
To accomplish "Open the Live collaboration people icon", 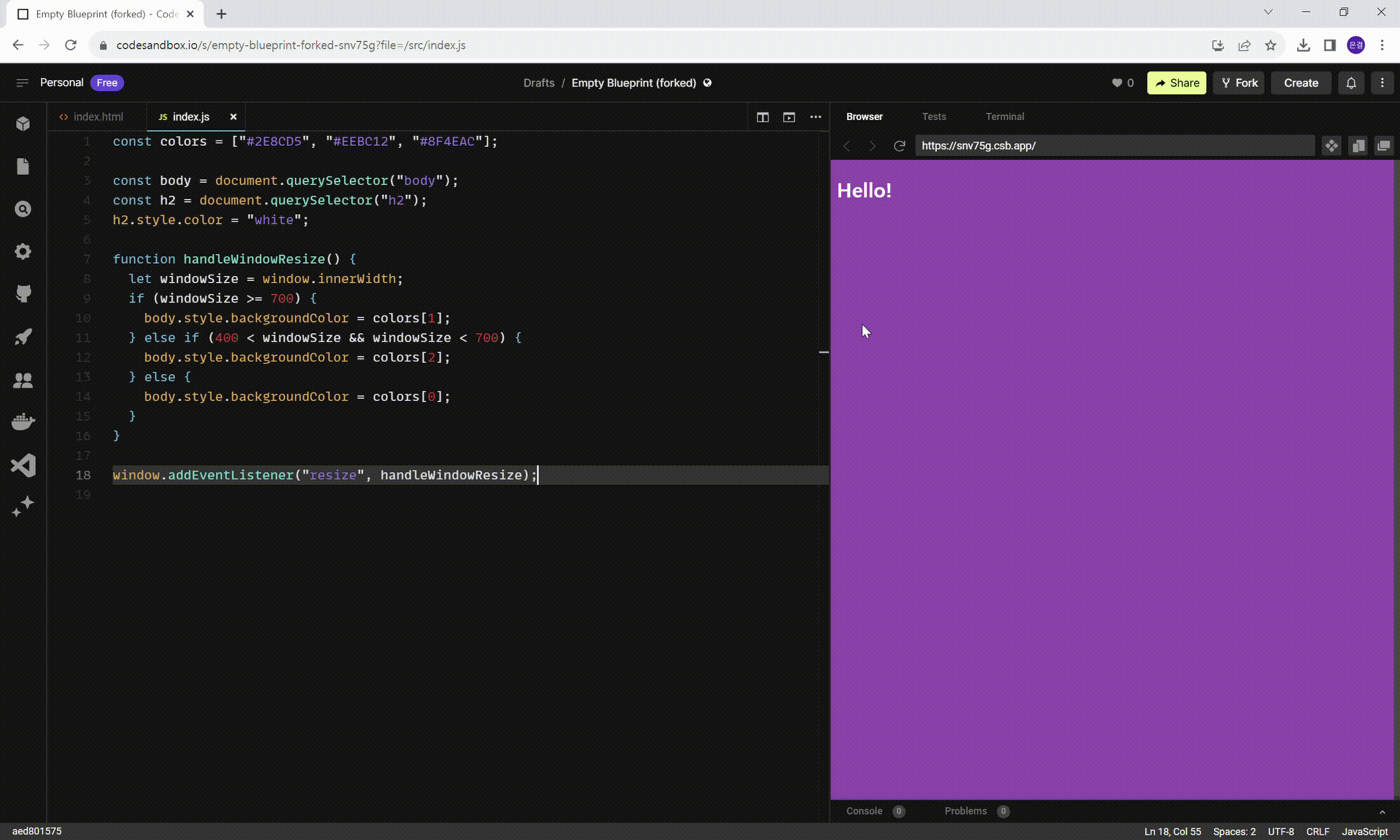I will click(23, 380).
